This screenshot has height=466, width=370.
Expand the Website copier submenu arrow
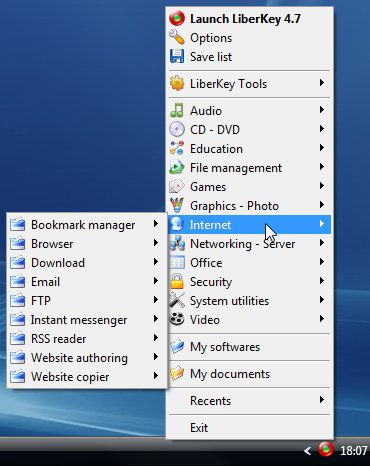click(x=156, y=376)
